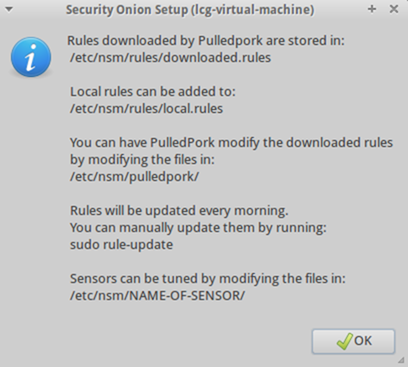Click 'Rules will be updated every morning' text
Viewport: 408px width, 367px height.
pyautogui.click(x=179, y=211)
